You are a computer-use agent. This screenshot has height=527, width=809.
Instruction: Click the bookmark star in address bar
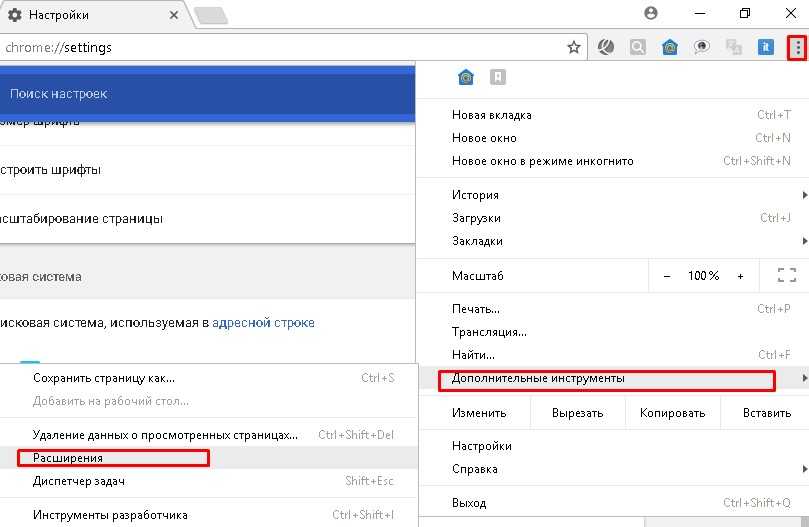[574, 47]
